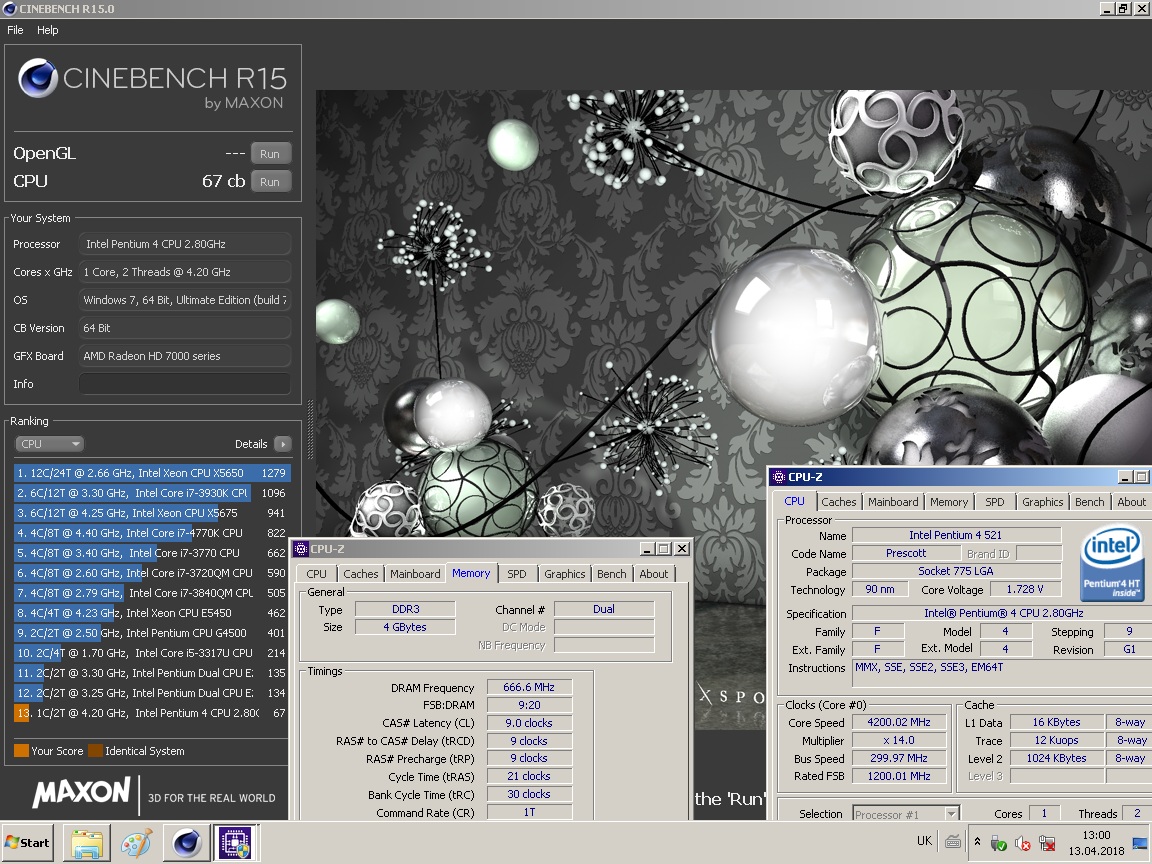Click the Safely Remove Hardware tray icon
The width and height of the screenshot is (1152, 864).
(998, 843)
